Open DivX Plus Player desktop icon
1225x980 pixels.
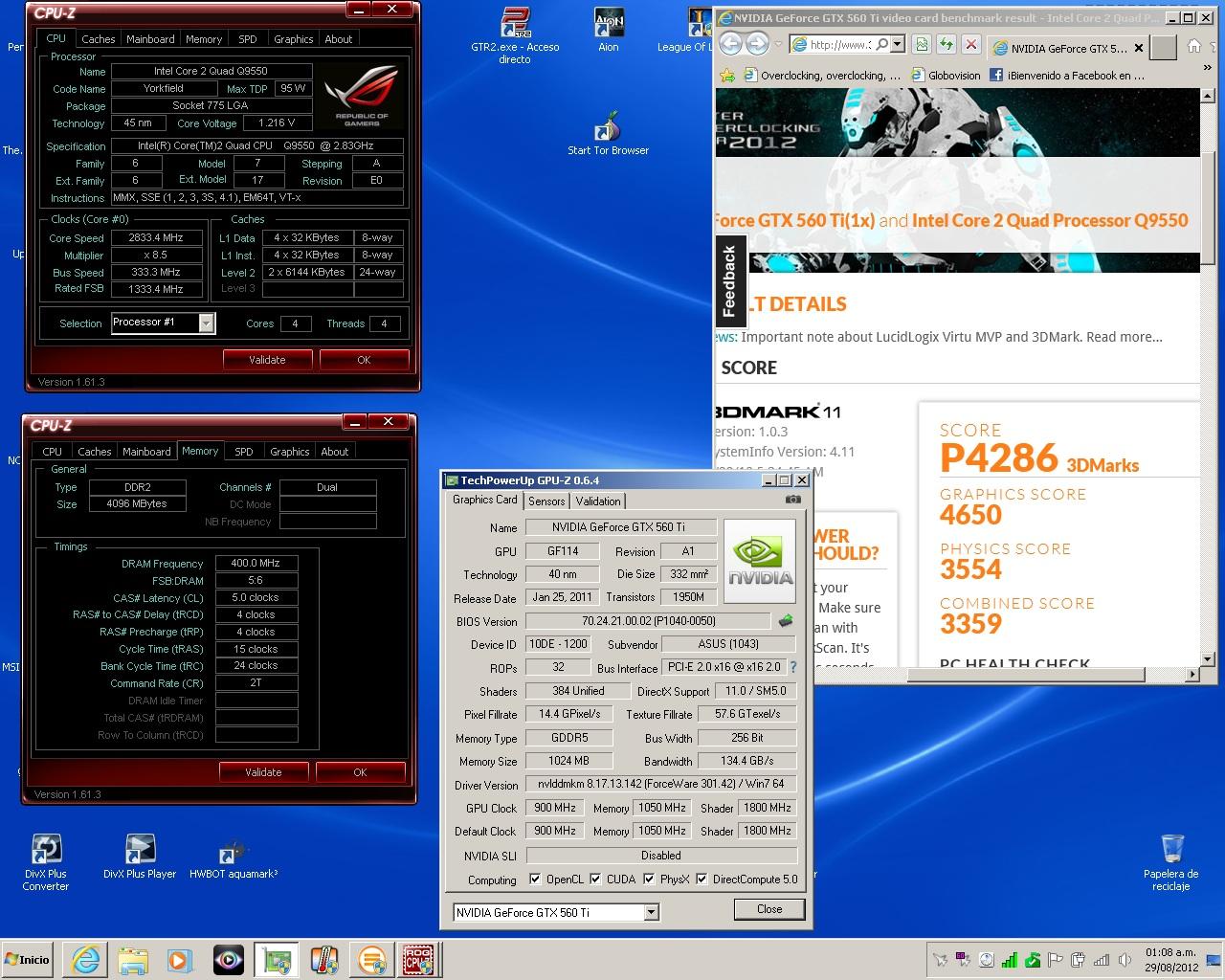pos(140,857)
